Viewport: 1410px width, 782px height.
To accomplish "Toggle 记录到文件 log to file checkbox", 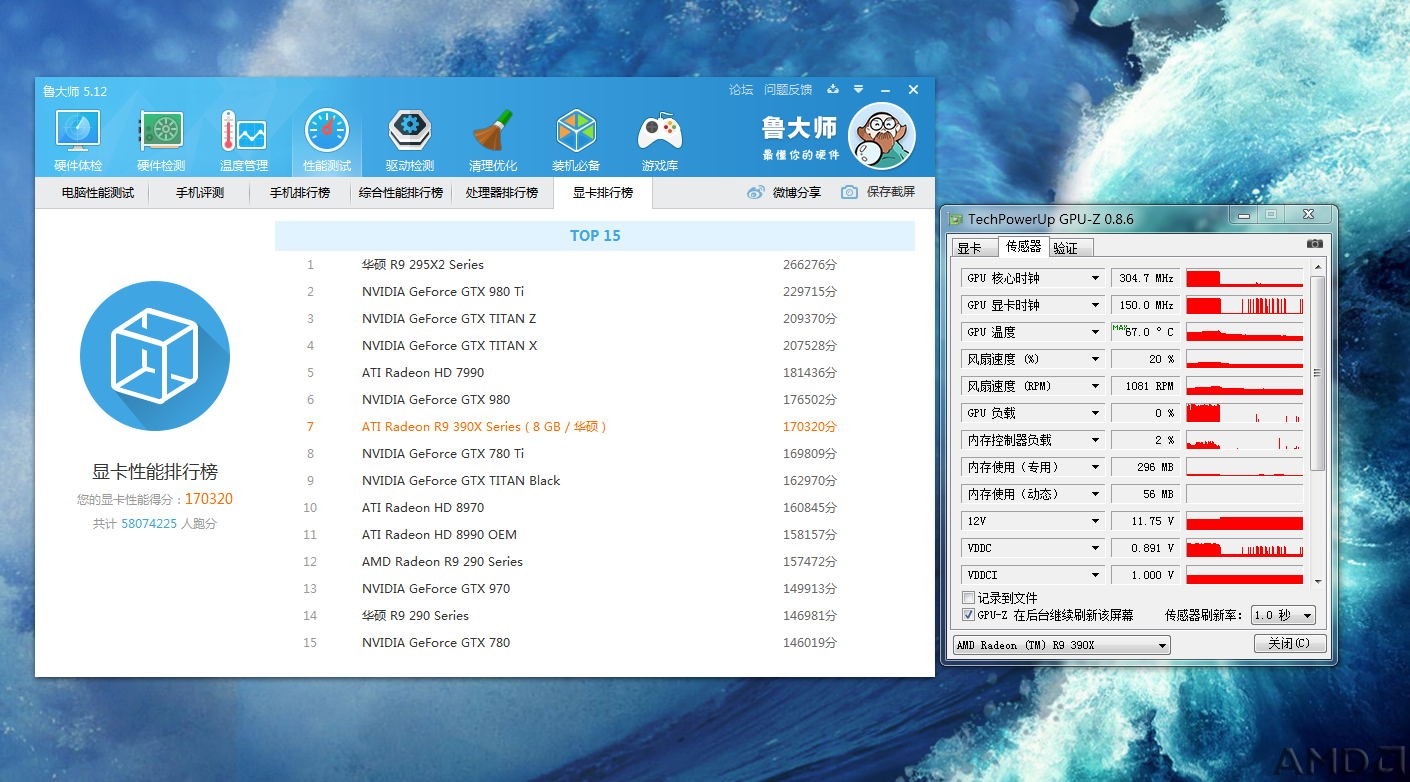I will pos(968,598).
